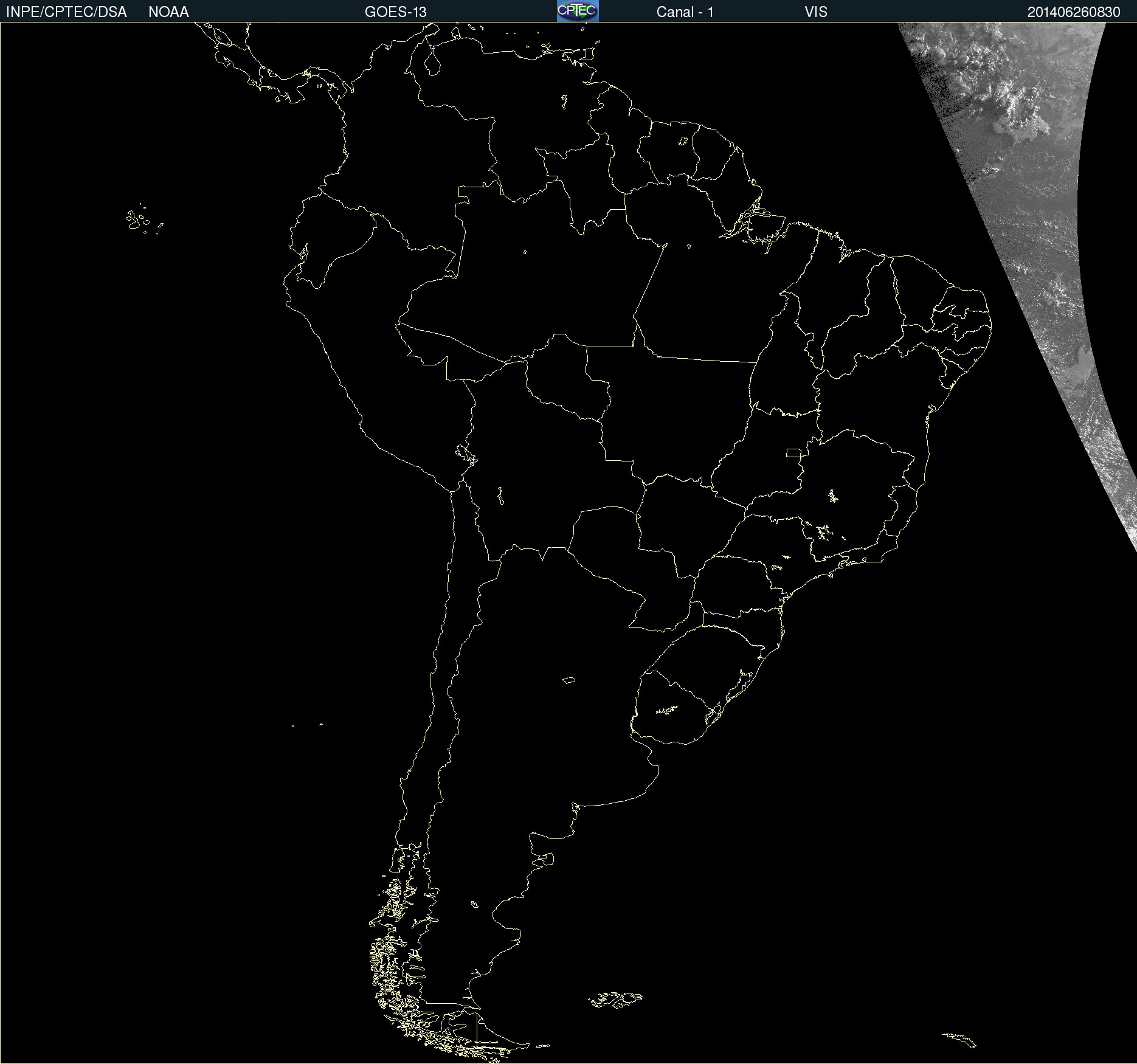Click the GOES-13 satellite name
This screenshot has width=1137, height=1064.
pos(396,12)
